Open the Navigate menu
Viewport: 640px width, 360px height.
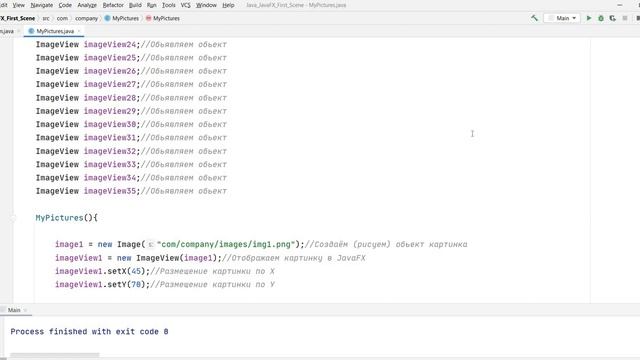point(42,5)
